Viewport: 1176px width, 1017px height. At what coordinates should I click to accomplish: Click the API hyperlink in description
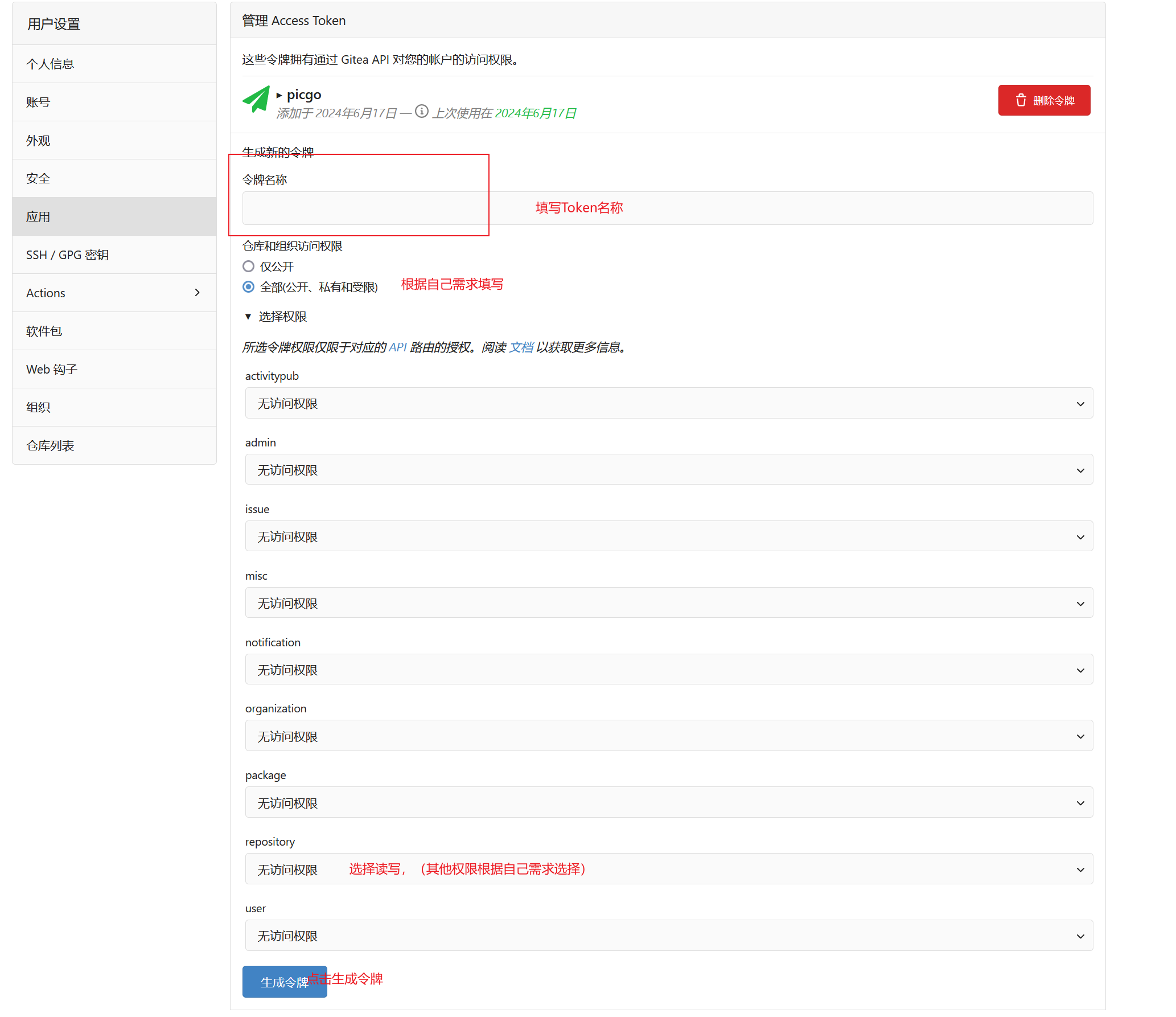tap(397, 347)
